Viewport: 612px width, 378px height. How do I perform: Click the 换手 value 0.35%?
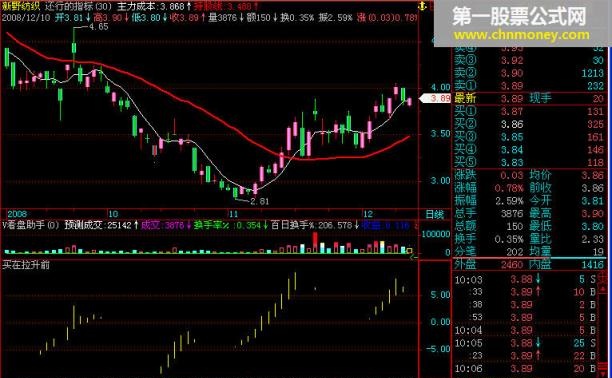(x=509, y=239)
